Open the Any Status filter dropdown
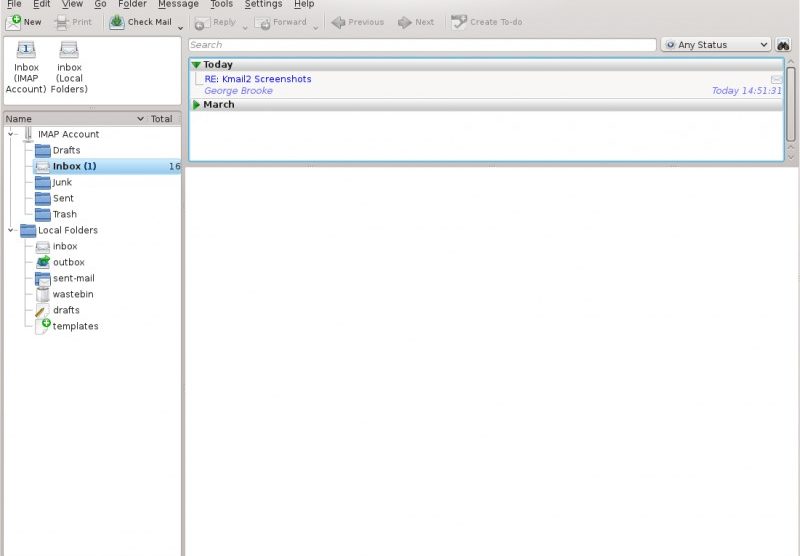The height and width of the screenshot is (556, 800). click(x=715, y=45)
